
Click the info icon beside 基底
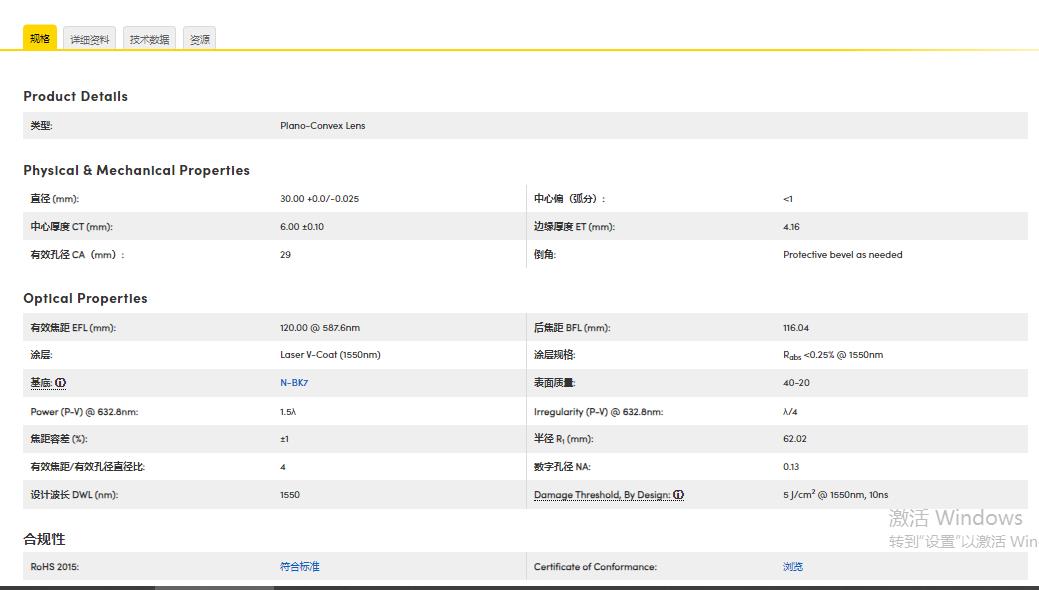(61, 383)
